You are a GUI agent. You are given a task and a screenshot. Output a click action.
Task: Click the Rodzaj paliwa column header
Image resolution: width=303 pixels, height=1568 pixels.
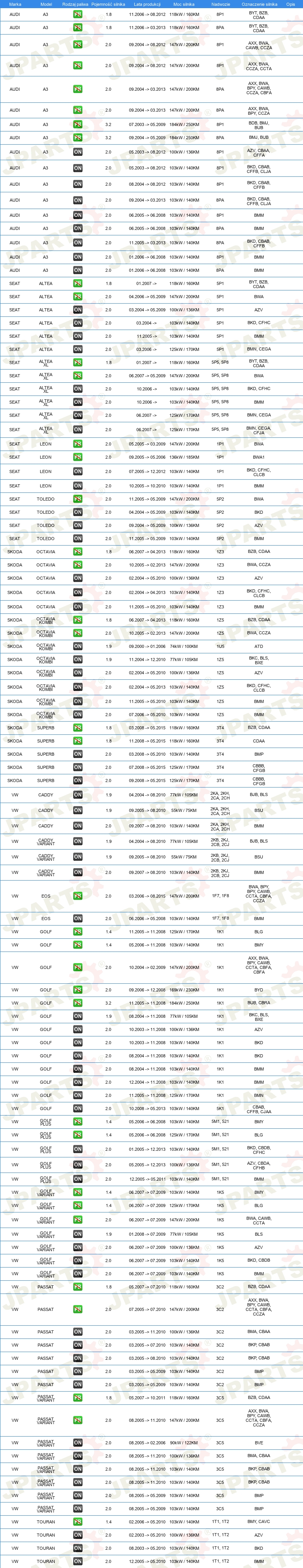[x=76, y=4]
